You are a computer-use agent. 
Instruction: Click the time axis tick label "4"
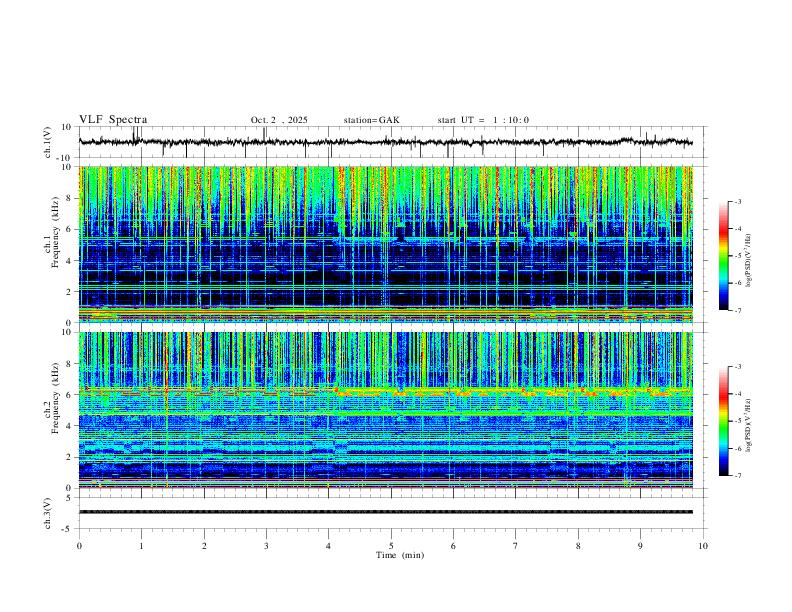click(329, 546)
